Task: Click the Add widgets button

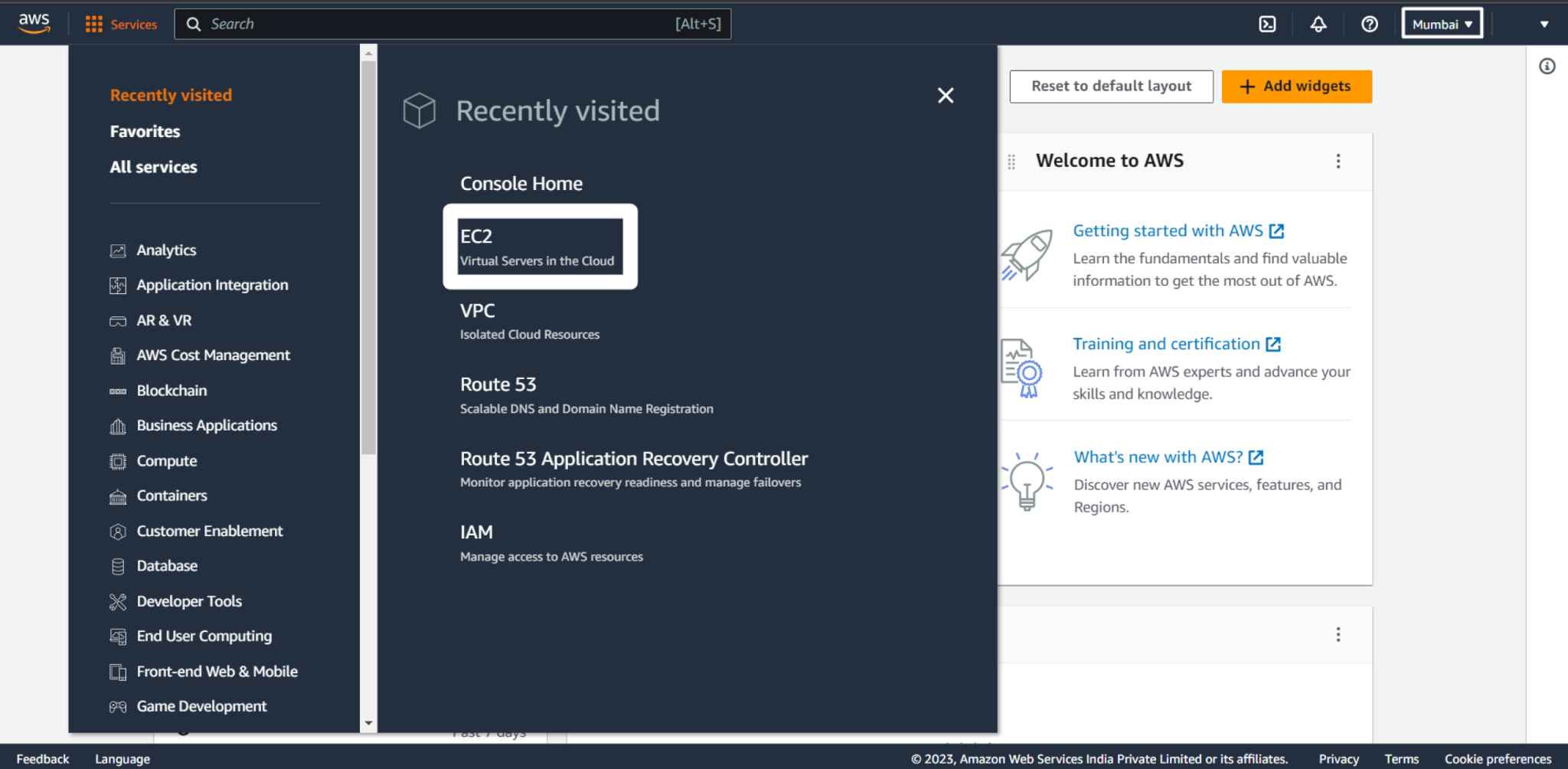Action: pos(1296,87)
